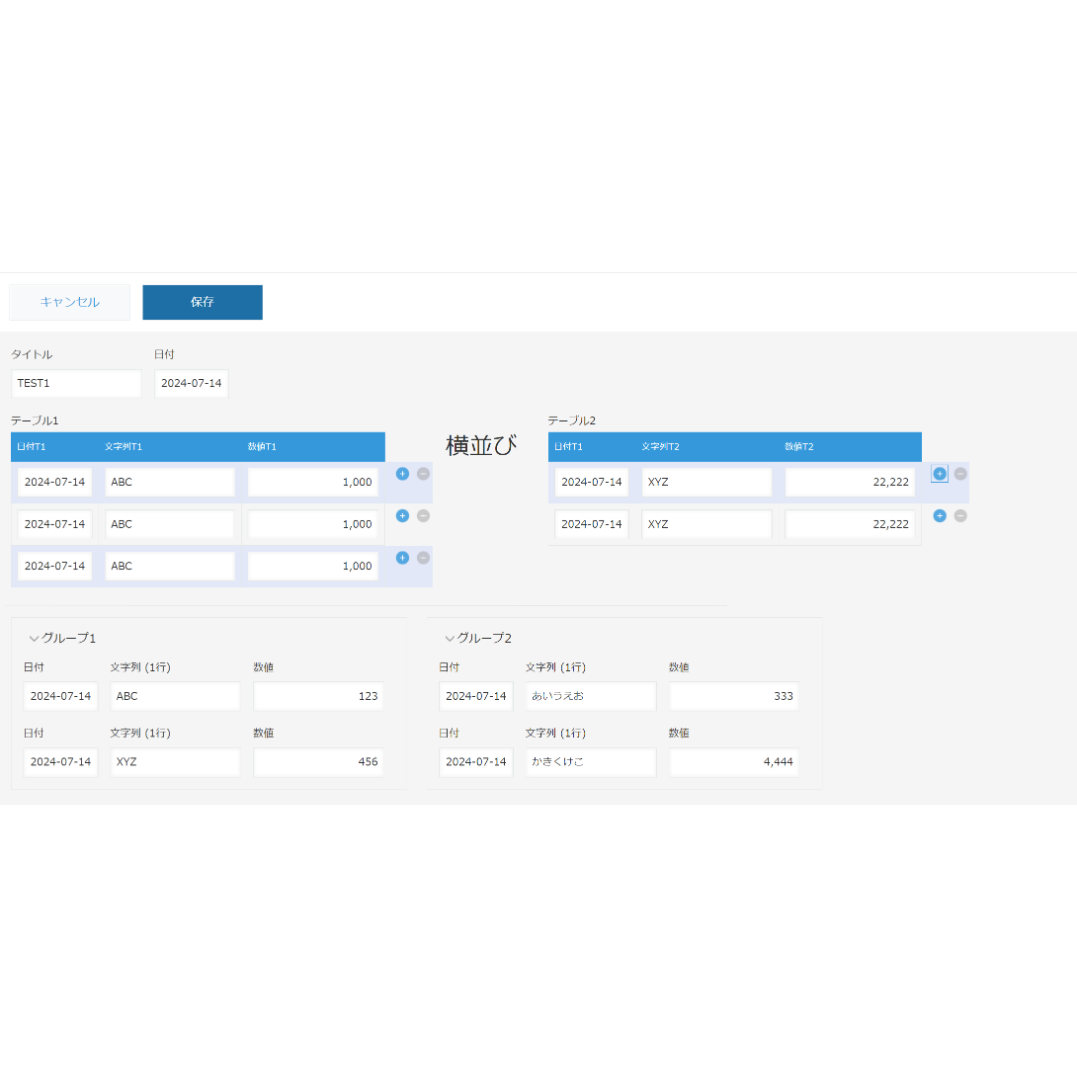Edit first Table2 row 22,222 value
1077x1077 pixels.
[x=850, y=482]
